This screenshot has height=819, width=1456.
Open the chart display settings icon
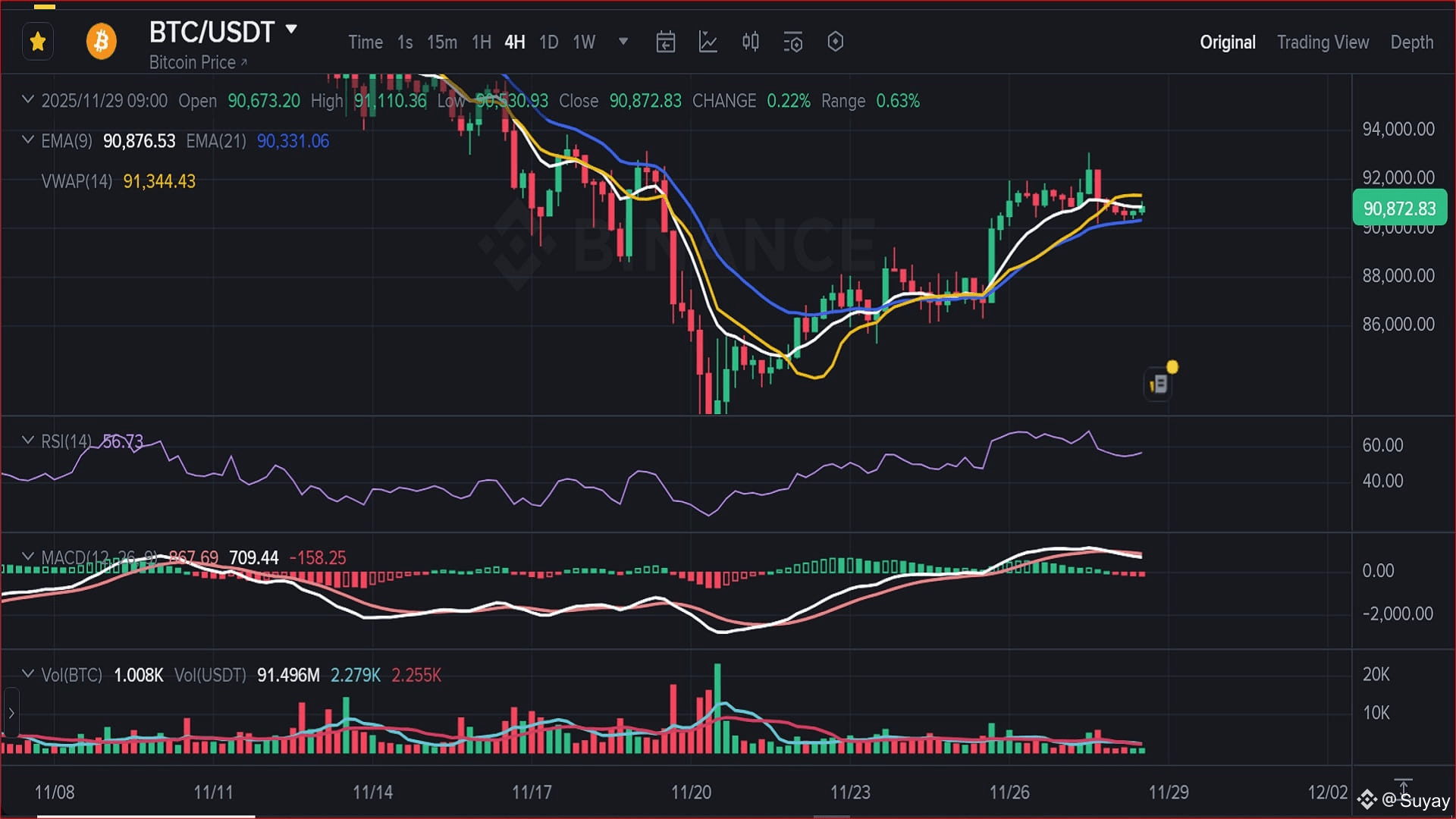[x=792, y=42]
